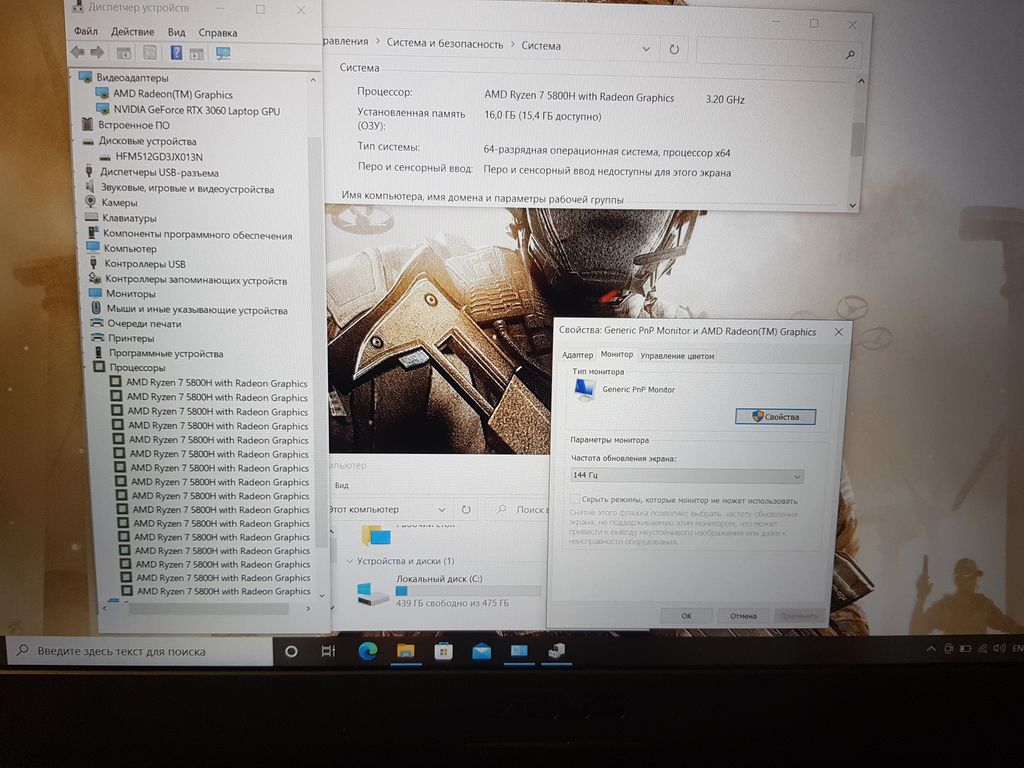
Task: Open the Mail app from the taskbar
Action: click(x=481, y=651)
